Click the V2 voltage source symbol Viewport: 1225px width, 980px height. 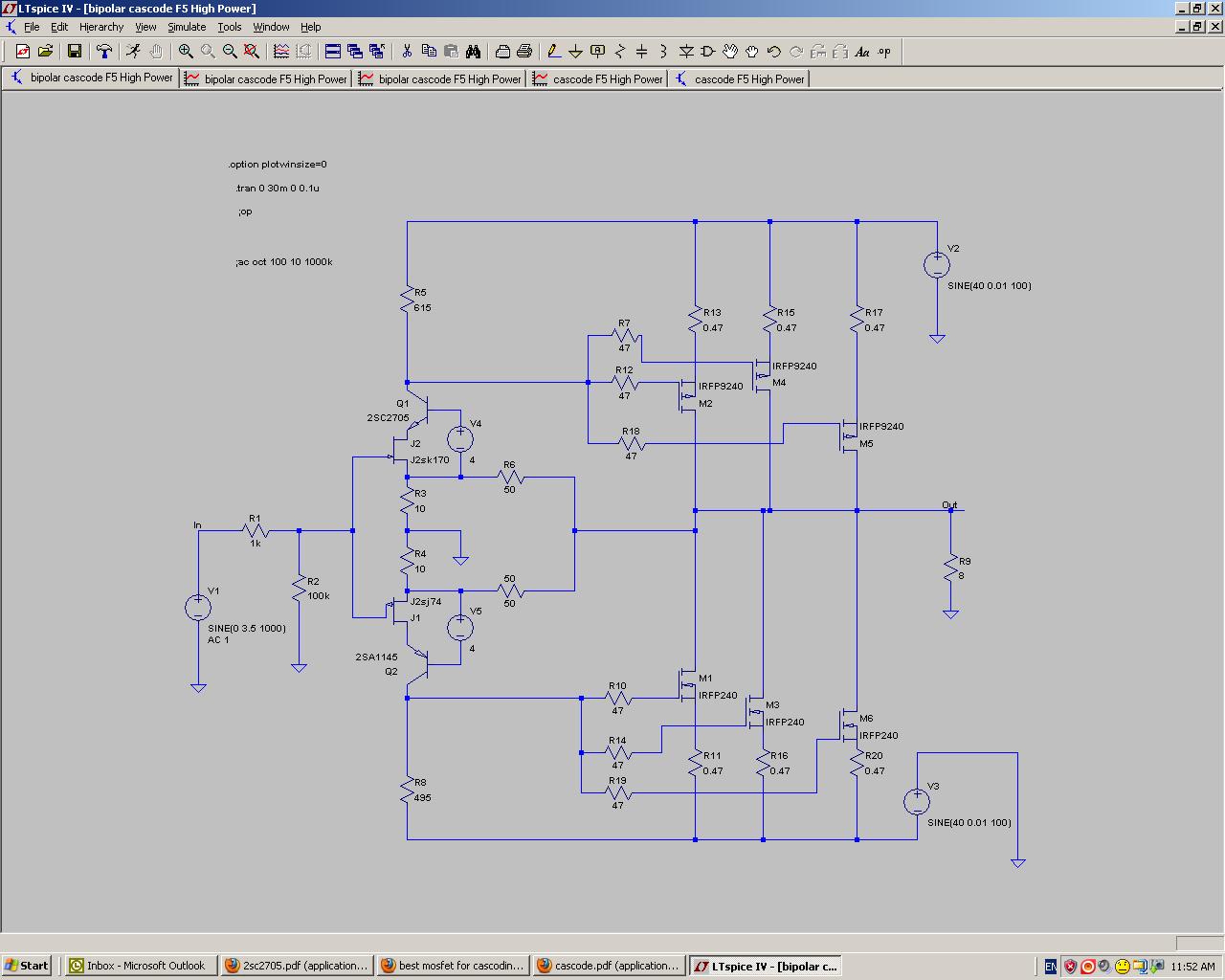936,265
